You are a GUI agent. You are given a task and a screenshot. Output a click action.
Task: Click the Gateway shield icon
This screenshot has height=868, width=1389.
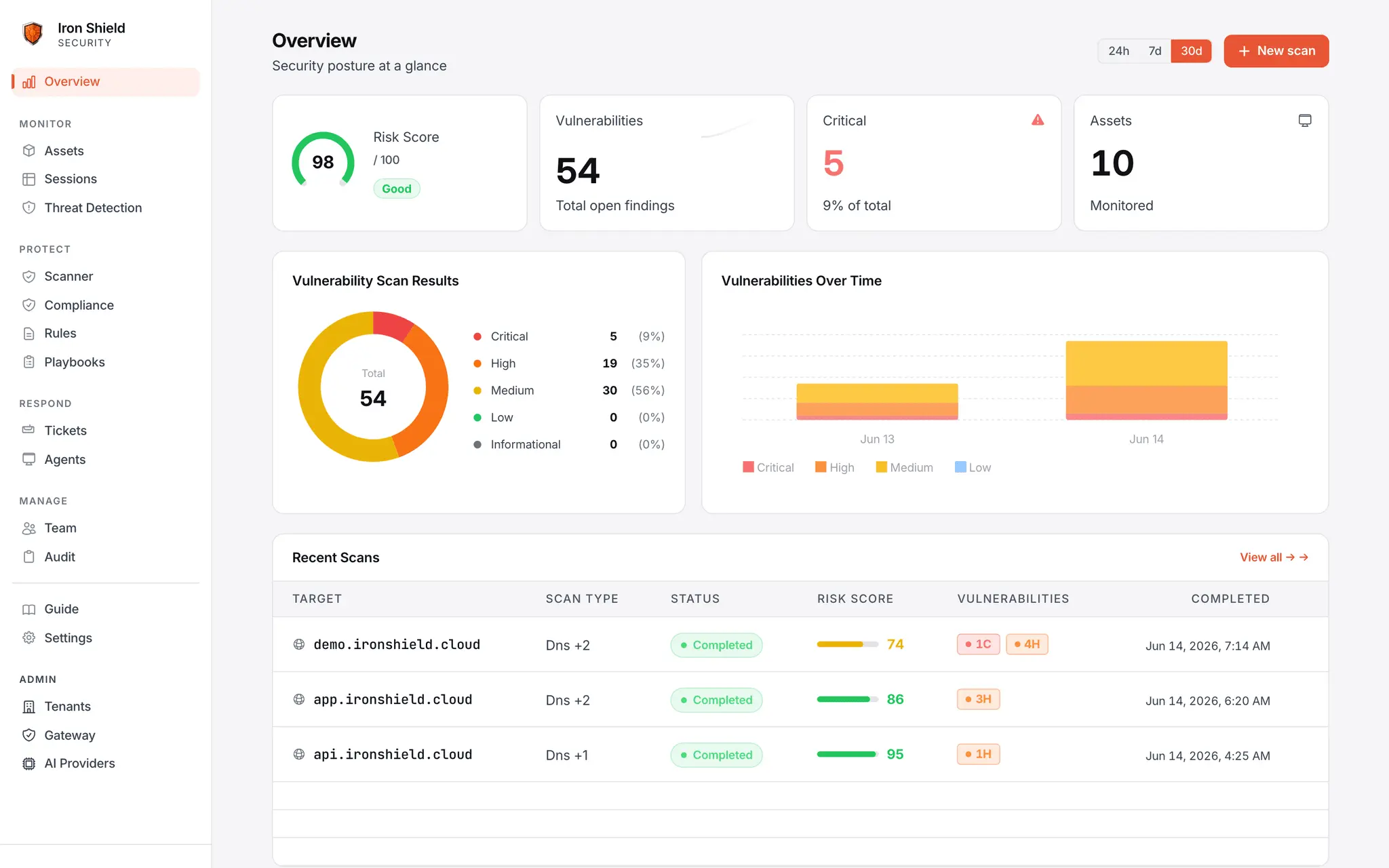point(28,735)
